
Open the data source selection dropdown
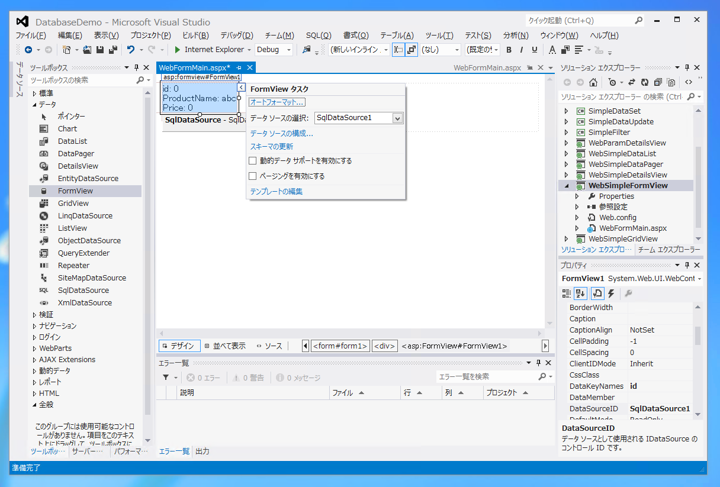pos(398,118)
